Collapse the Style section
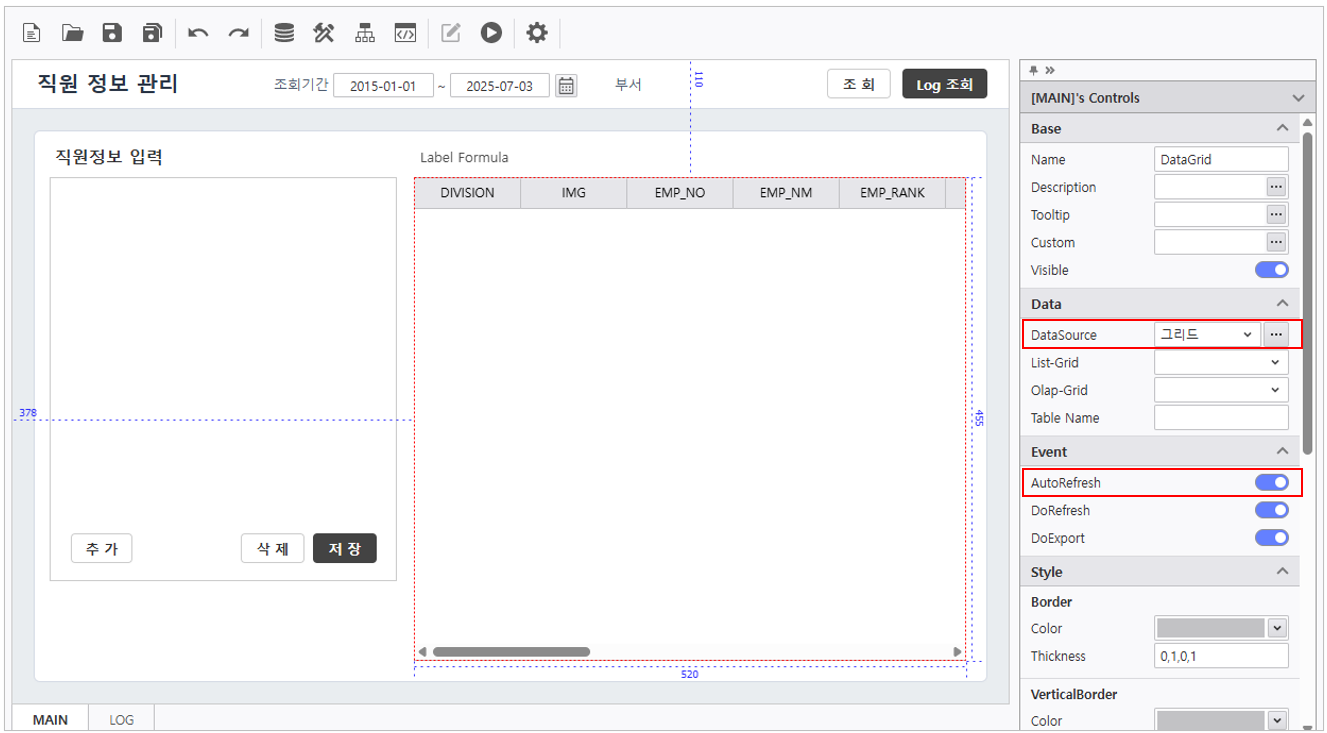1327x733 pixels. coord(1282,572)
